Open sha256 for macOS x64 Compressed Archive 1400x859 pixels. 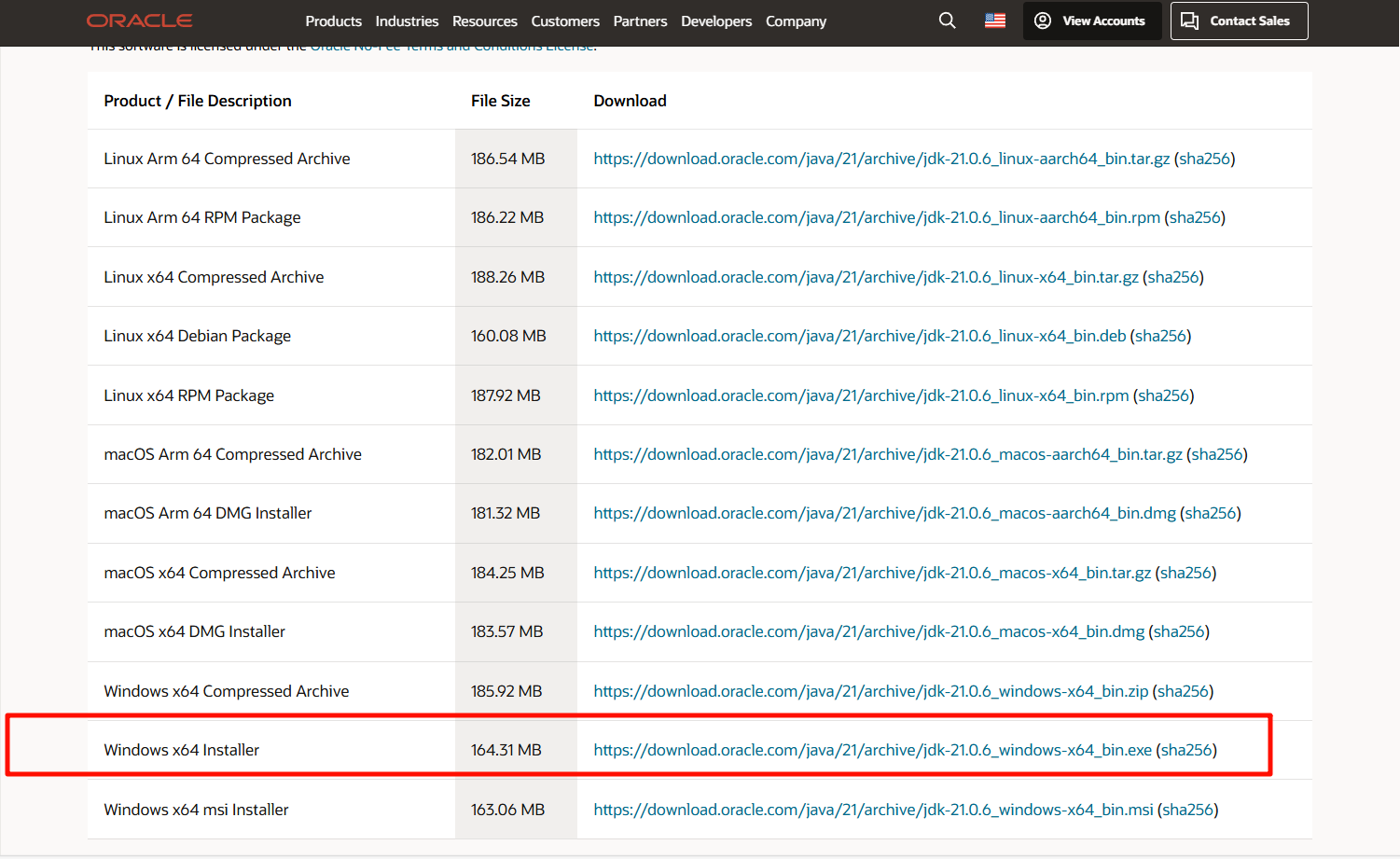point(1186,573)
